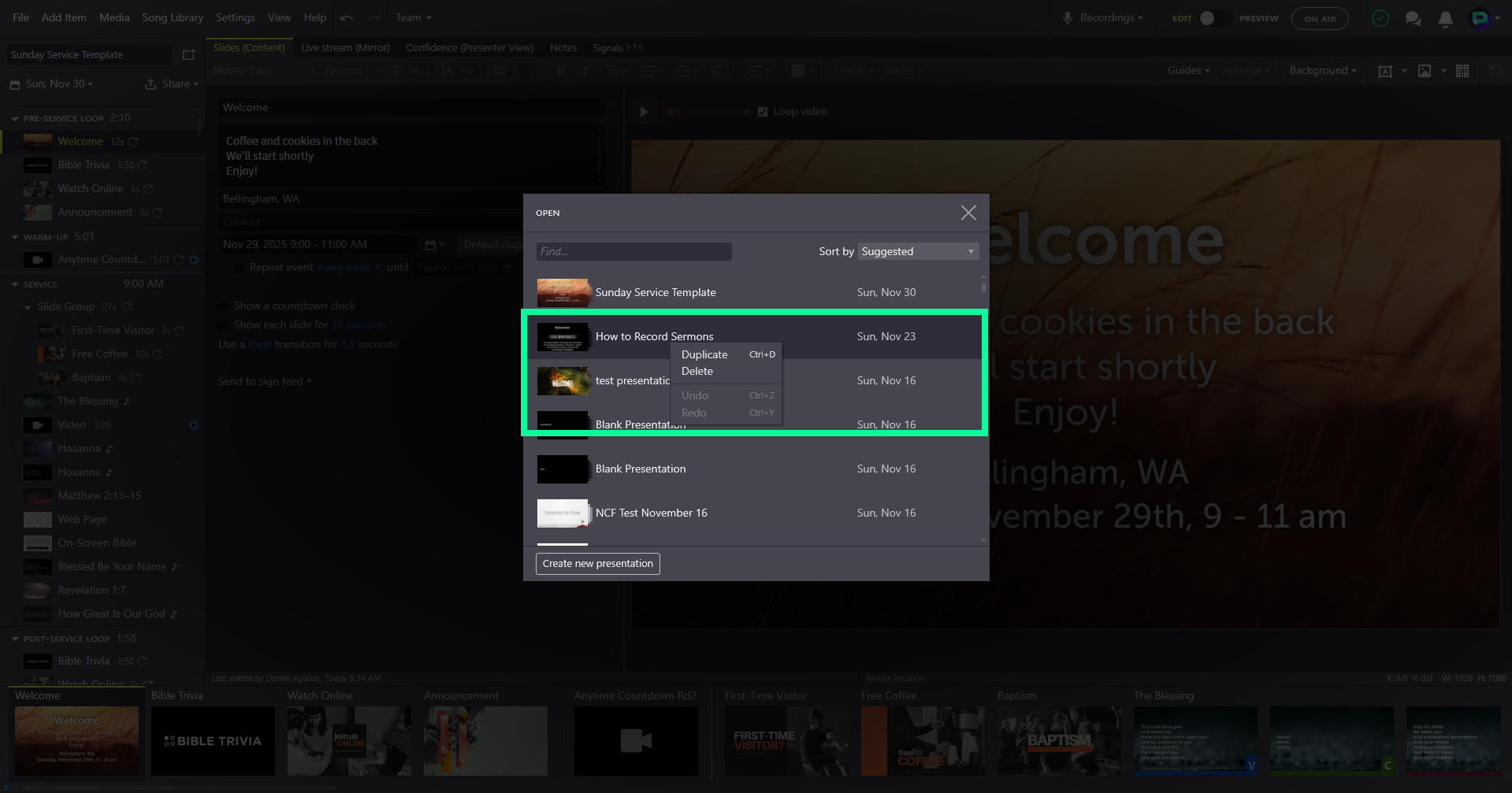Click the insert text box icon
The image size is (1512, 793).
1384,71
